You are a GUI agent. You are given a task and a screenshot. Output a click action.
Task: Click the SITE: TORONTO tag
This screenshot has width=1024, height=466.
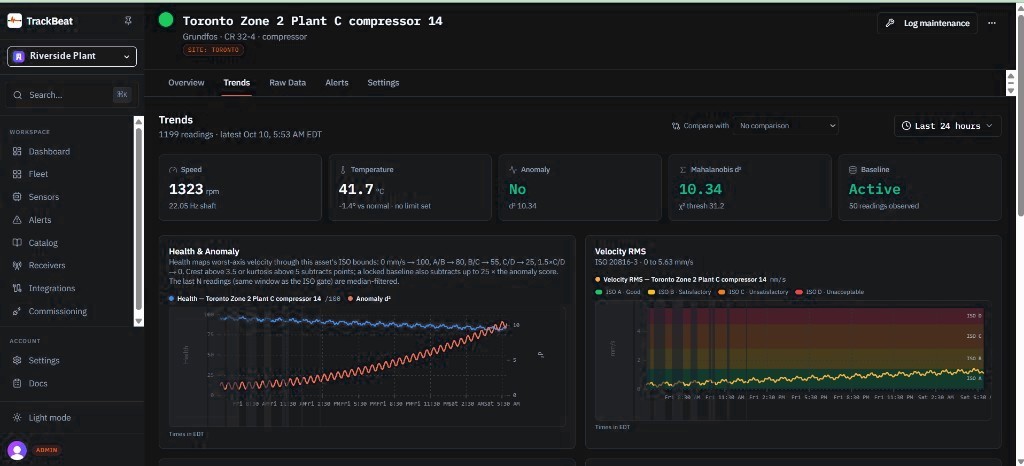click(214, 50)
